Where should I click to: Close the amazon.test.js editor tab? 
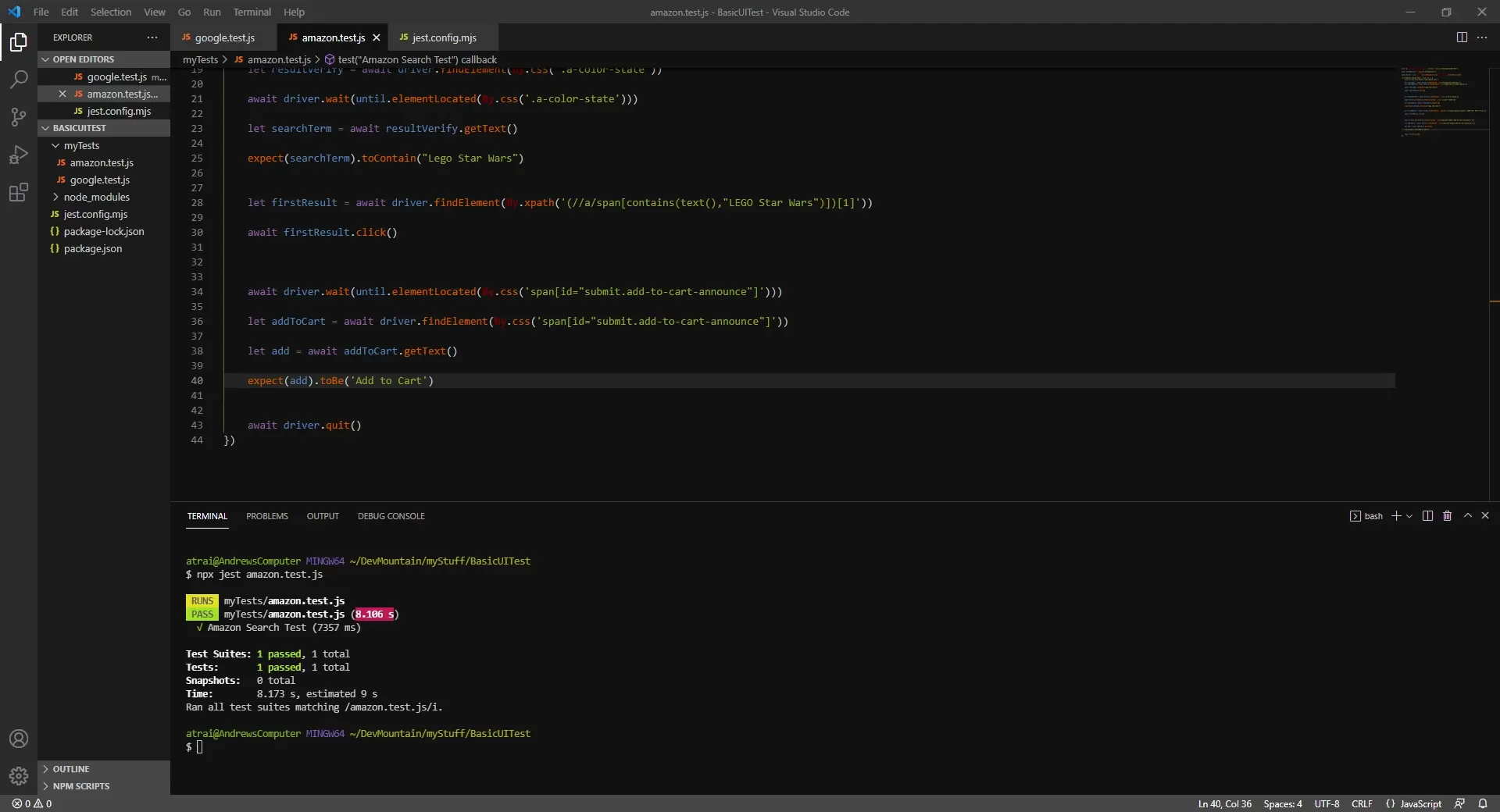377,37
